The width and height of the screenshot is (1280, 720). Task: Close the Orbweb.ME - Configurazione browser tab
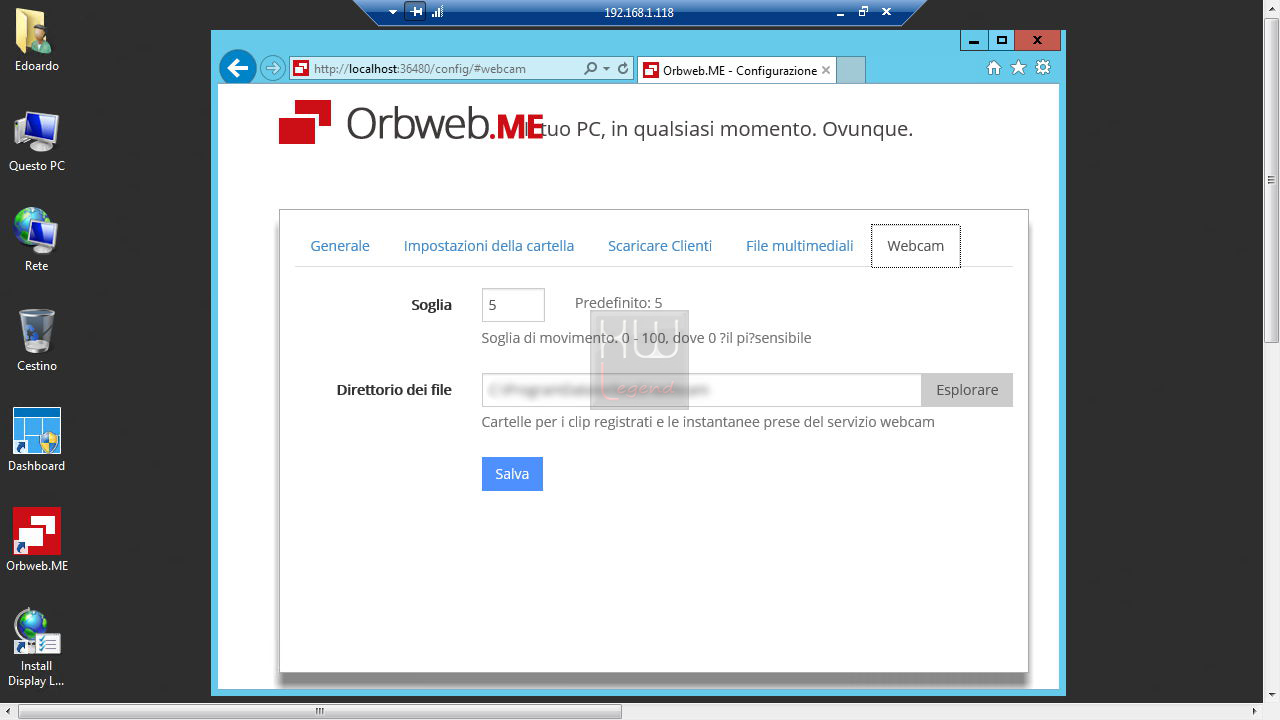[x=826, y=70]
